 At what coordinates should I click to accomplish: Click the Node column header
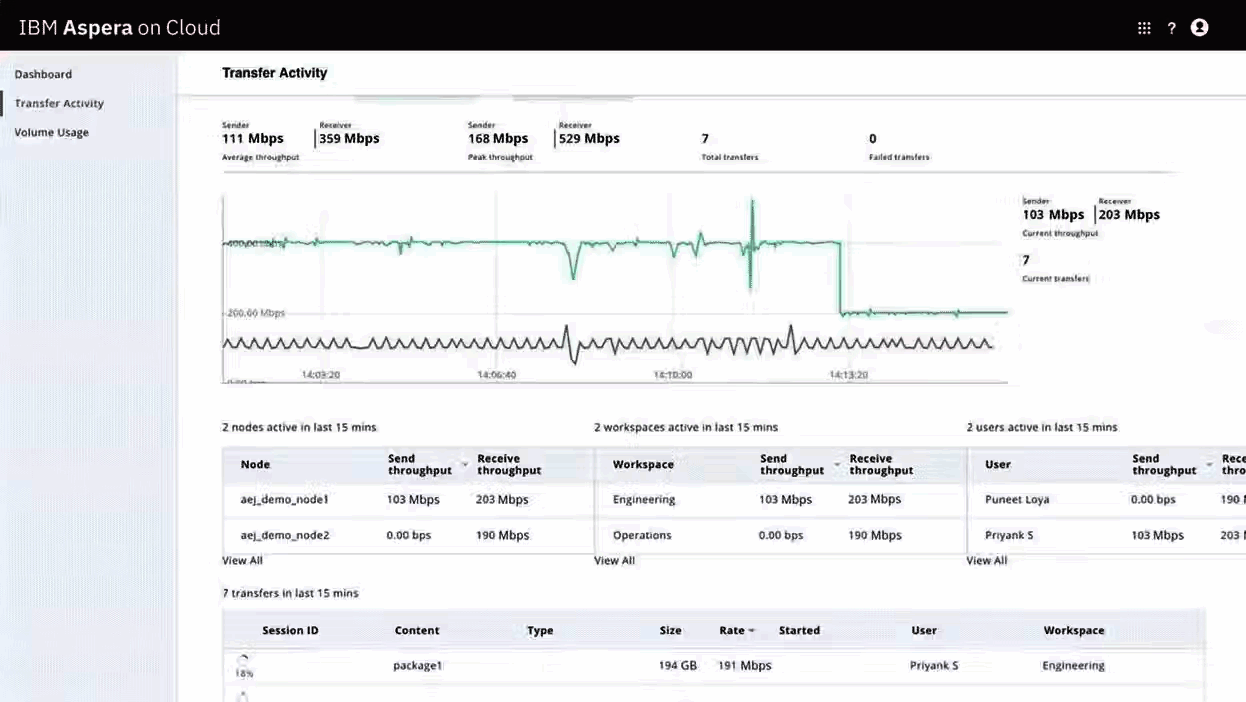pos(255,465)
